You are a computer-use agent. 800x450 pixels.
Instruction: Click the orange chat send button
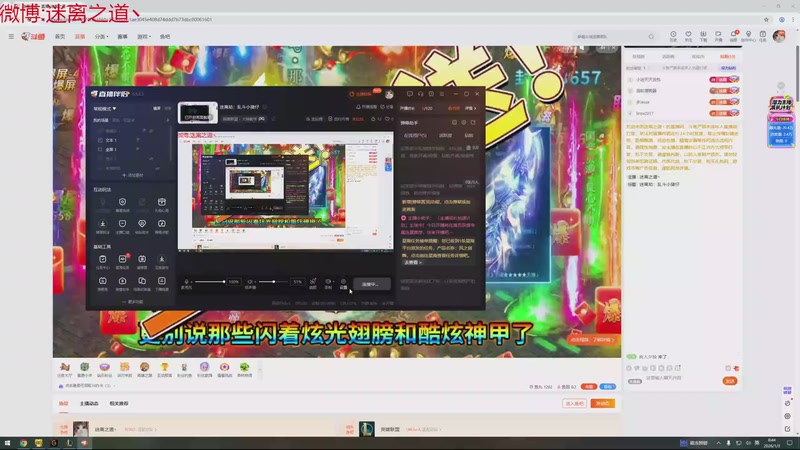730,381
